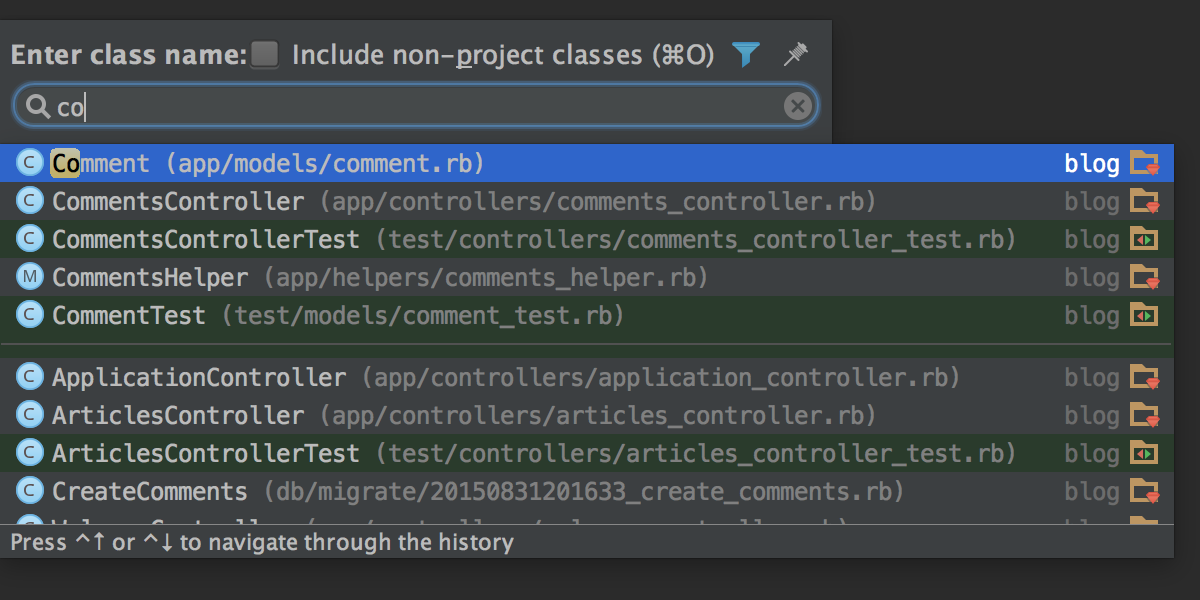Click blog folder icon in CreateComments row
1200x600 pixels.
point(1144,491)
